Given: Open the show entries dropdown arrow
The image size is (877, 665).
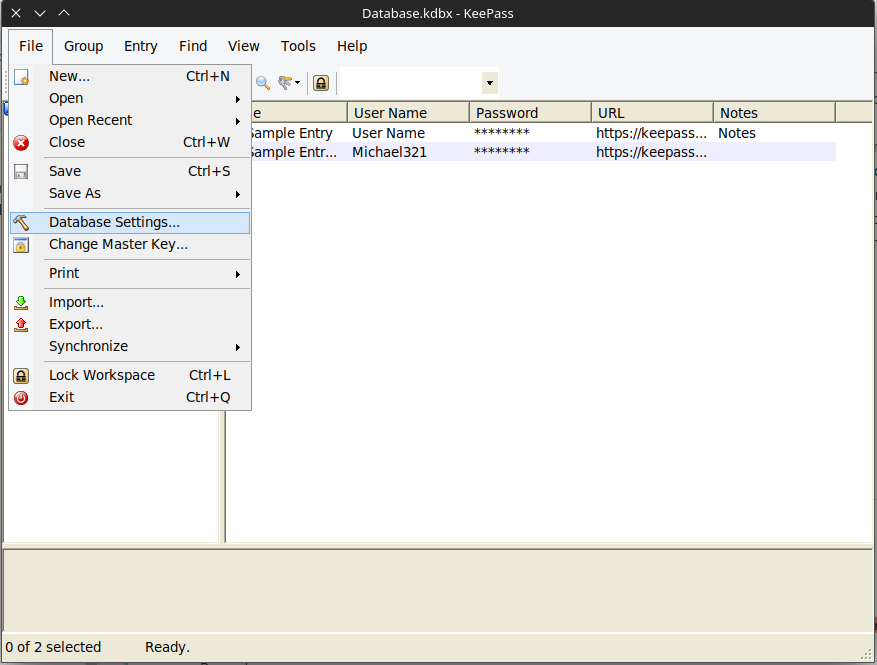Looking at the screenshot, I should coord(298,83).
